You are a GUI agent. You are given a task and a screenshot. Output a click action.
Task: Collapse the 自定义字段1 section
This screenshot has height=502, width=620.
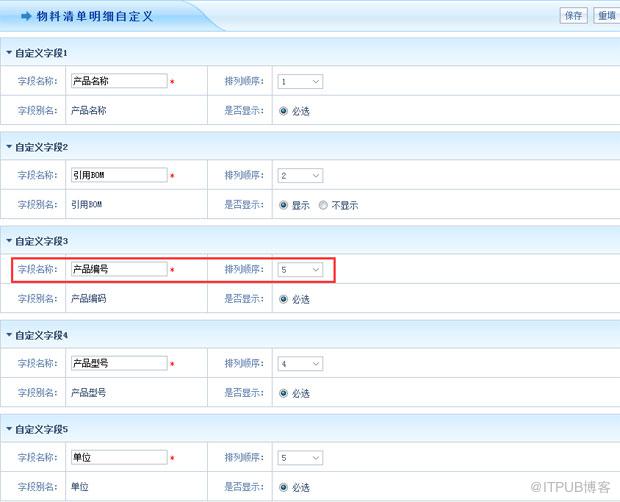[x=9, y=52]
